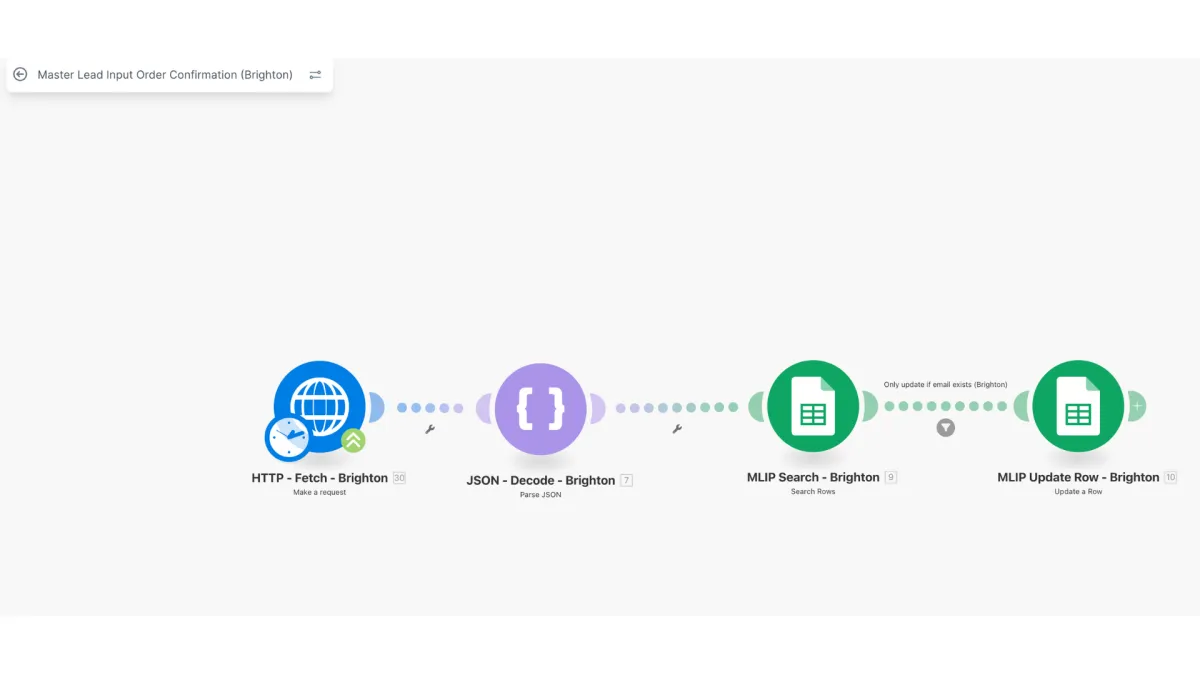Click module number badge 30

click(x=399, y=478)
